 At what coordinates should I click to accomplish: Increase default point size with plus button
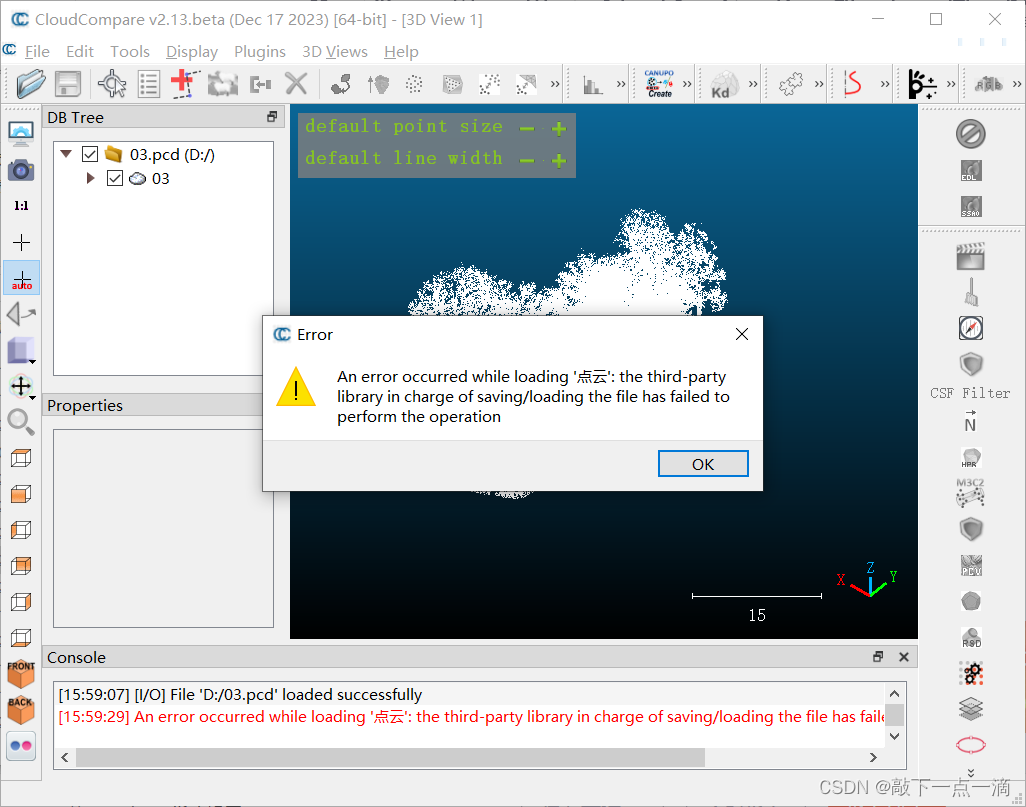tap(559, 126)
